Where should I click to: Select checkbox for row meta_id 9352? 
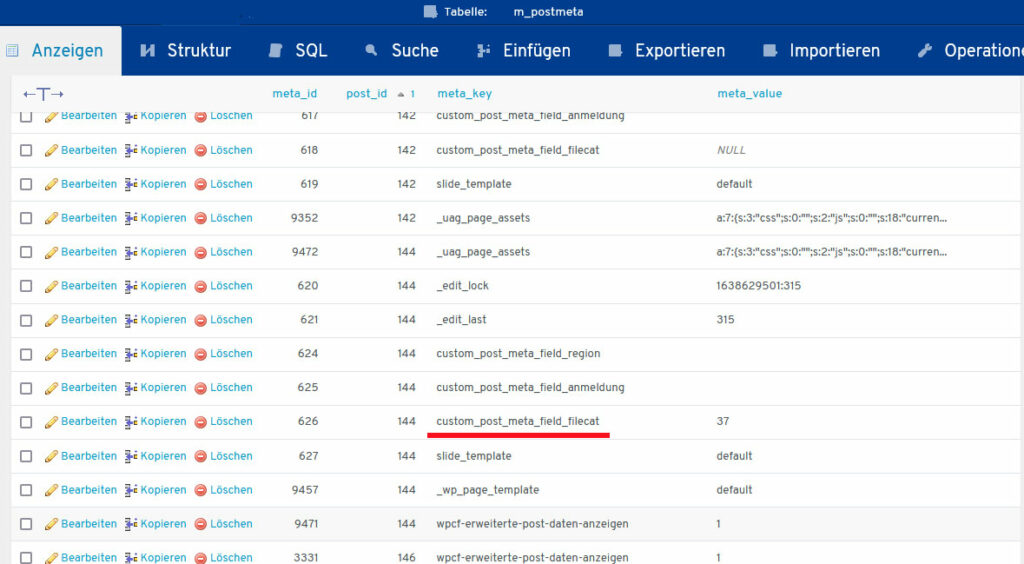pos(26,218)
